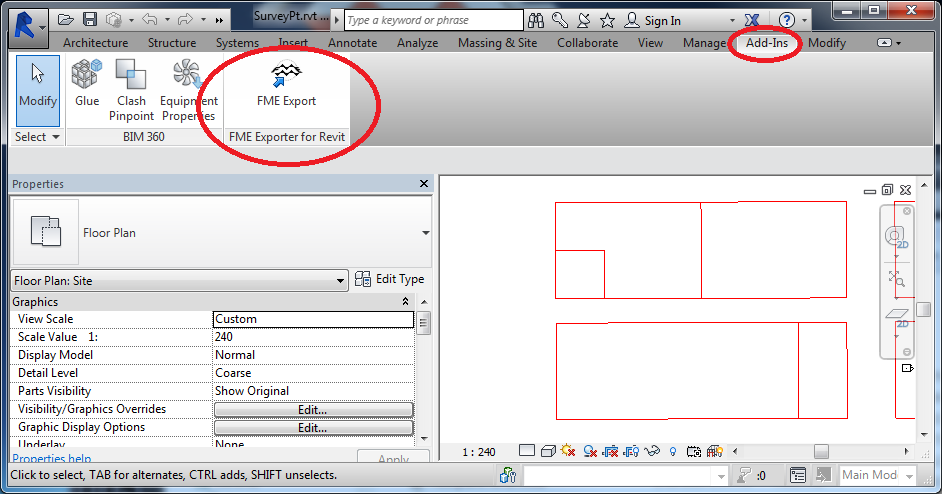This screenshot has height=494, width=942.
Task: Open the Collaborate ribbon tab
Action: pyautogui.click(x=588, y=43)
